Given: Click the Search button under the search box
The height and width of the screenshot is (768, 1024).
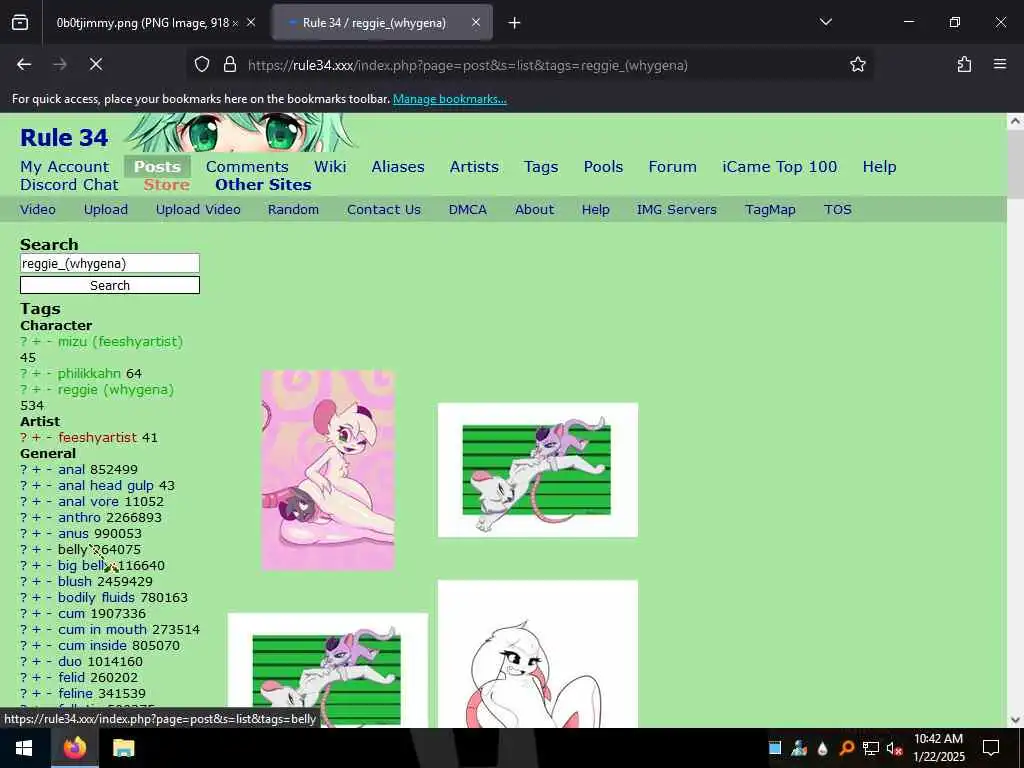Looking at the screenshot, I should [110, 285].
